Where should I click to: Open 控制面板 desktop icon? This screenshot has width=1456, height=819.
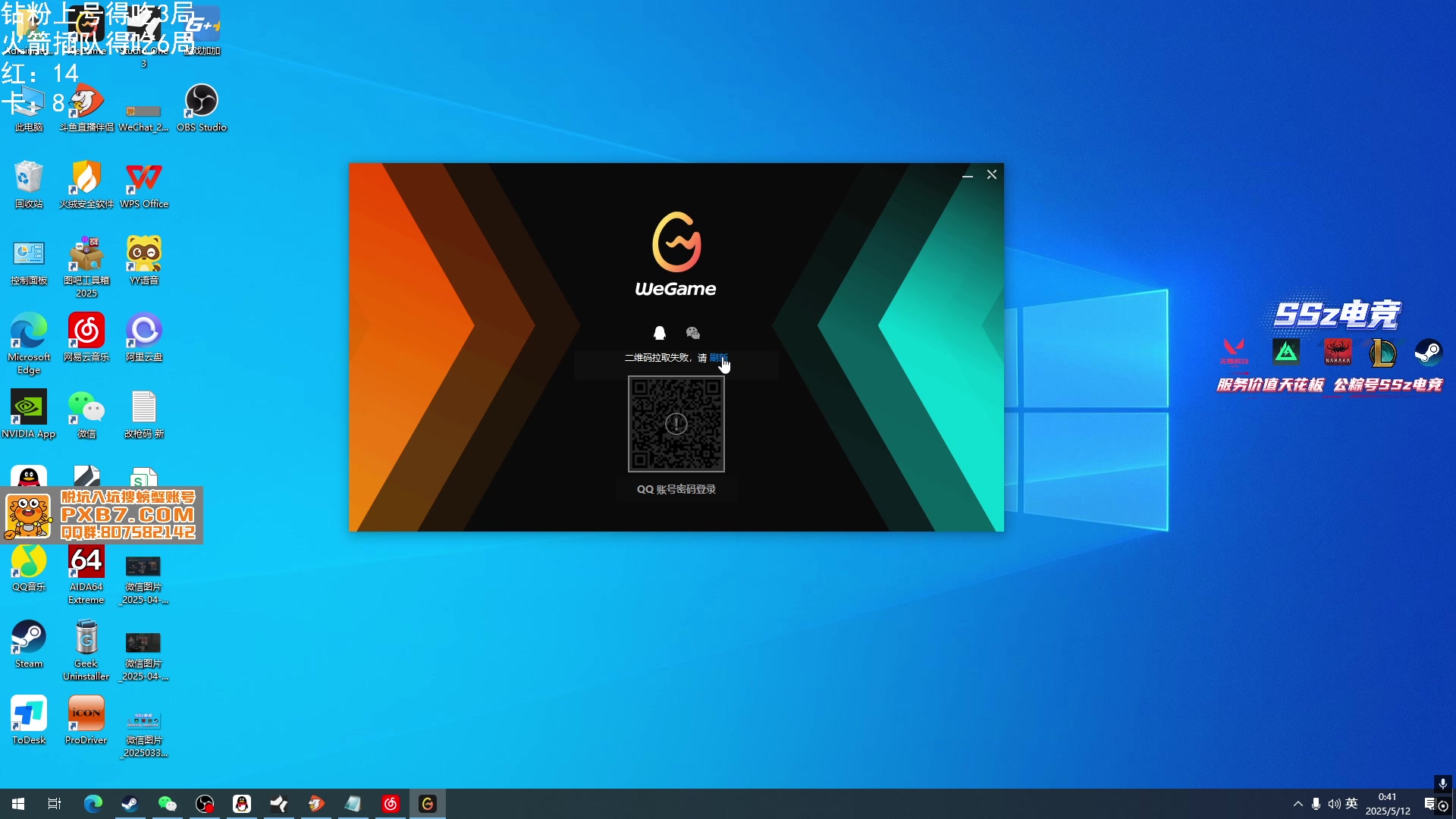tap(29, 261)
